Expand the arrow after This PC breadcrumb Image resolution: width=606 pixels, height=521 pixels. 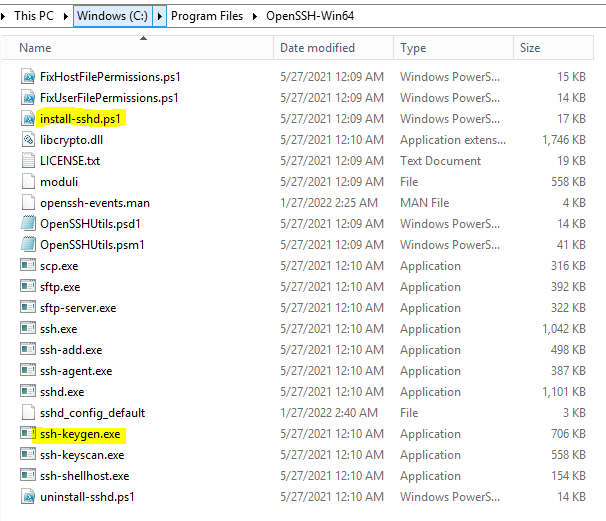[x=66, y=16]
